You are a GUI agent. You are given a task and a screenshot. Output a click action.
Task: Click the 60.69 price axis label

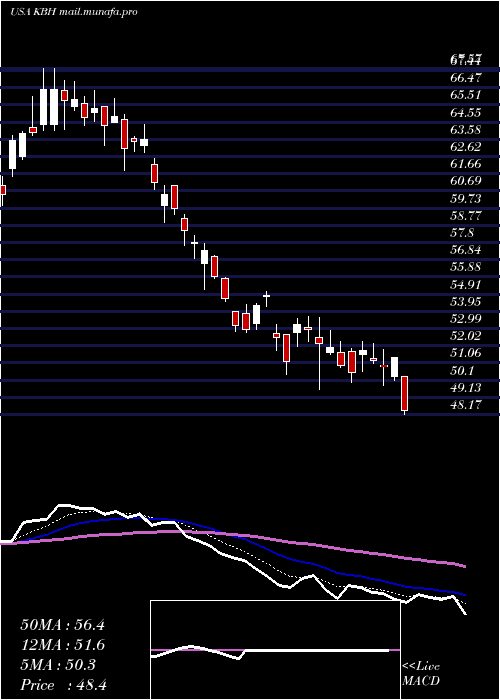point(465,181)
